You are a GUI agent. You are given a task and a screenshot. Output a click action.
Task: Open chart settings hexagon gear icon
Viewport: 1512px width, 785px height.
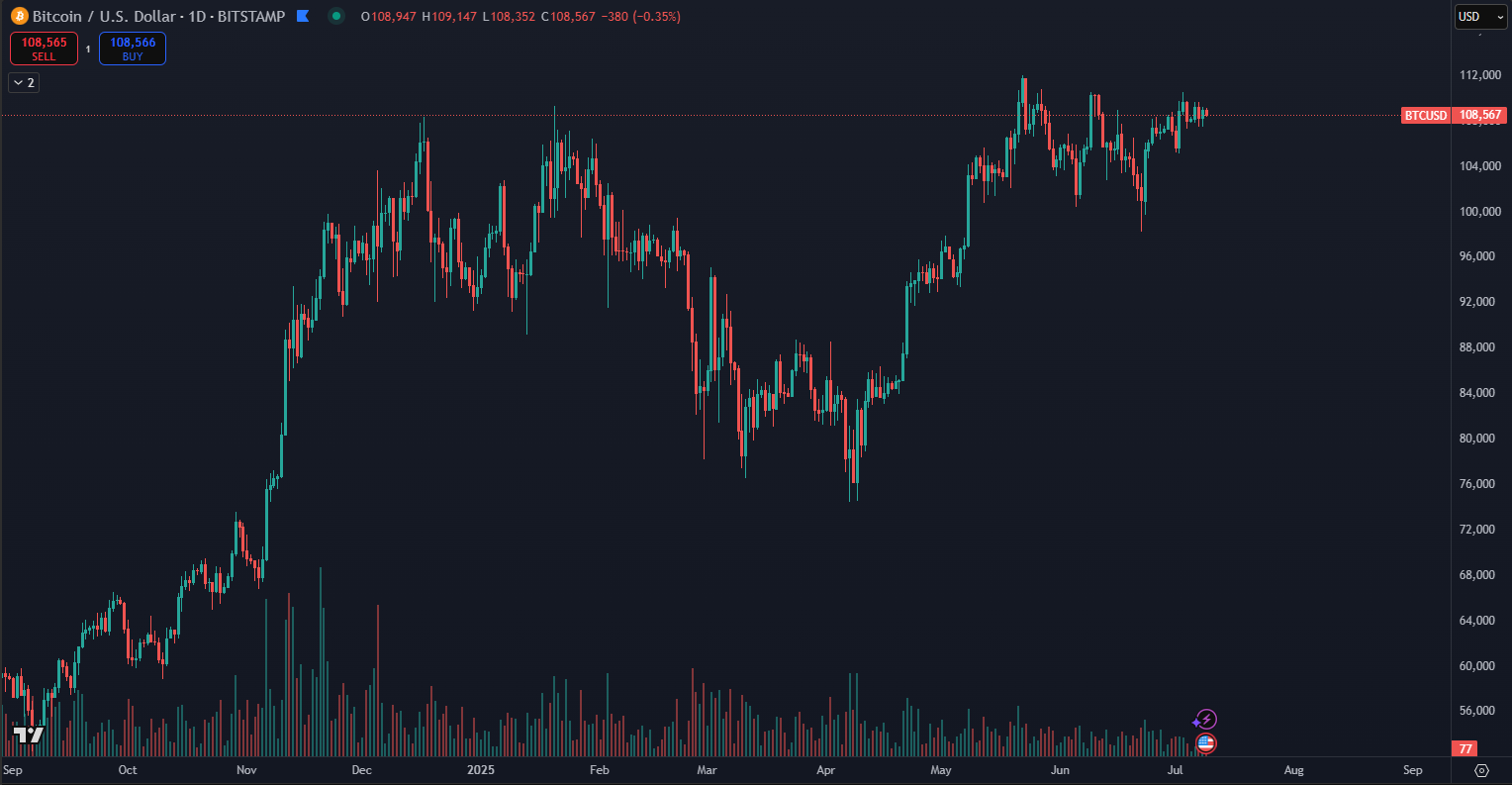1481,769
